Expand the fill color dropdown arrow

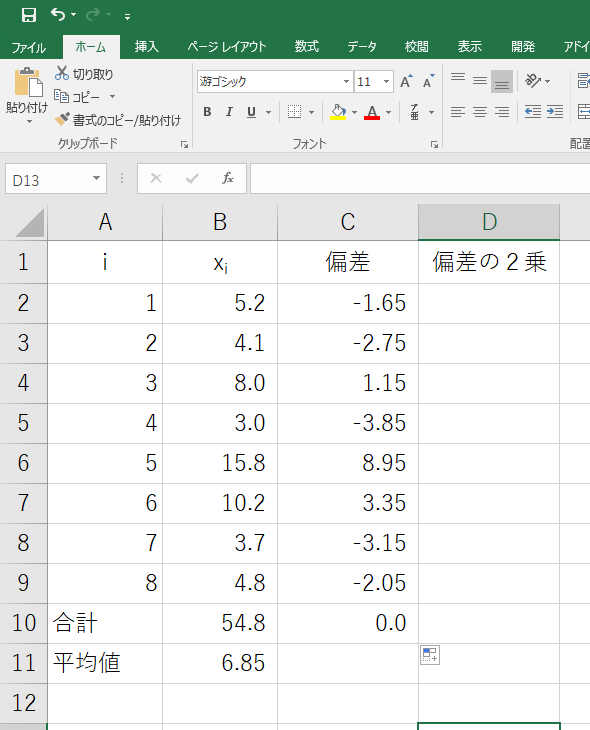(354, 112)
